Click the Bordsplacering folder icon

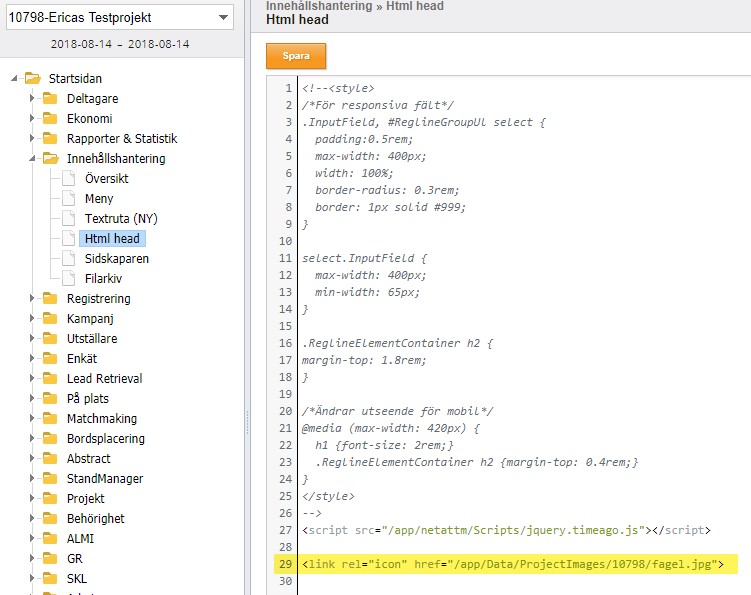coord(50,438)
